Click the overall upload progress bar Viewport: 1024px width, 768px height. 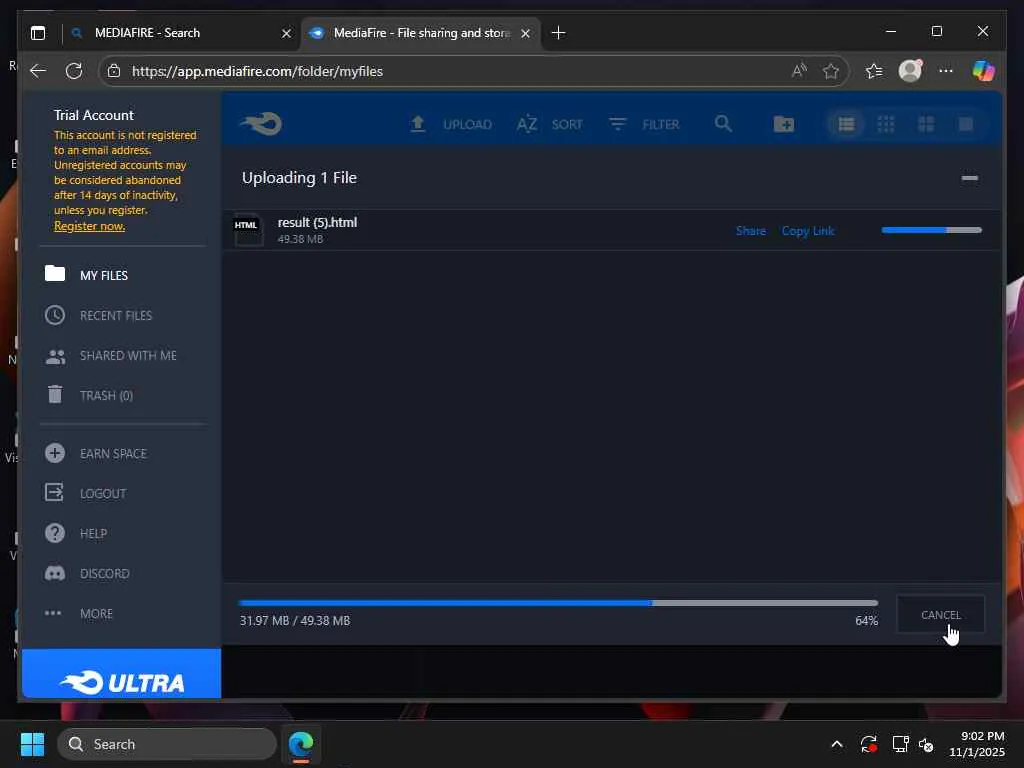coord(558,603)
